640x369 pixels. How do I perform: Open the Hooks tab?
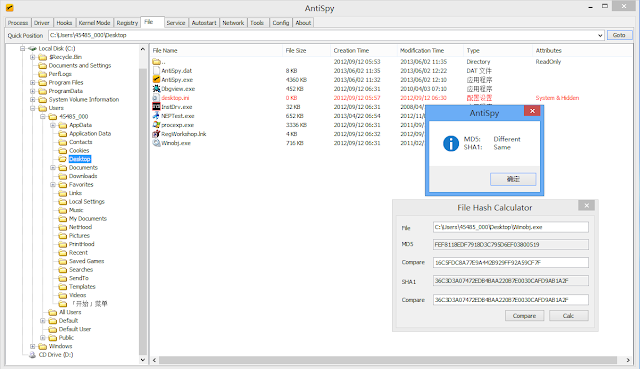click(x=64, y=23)
